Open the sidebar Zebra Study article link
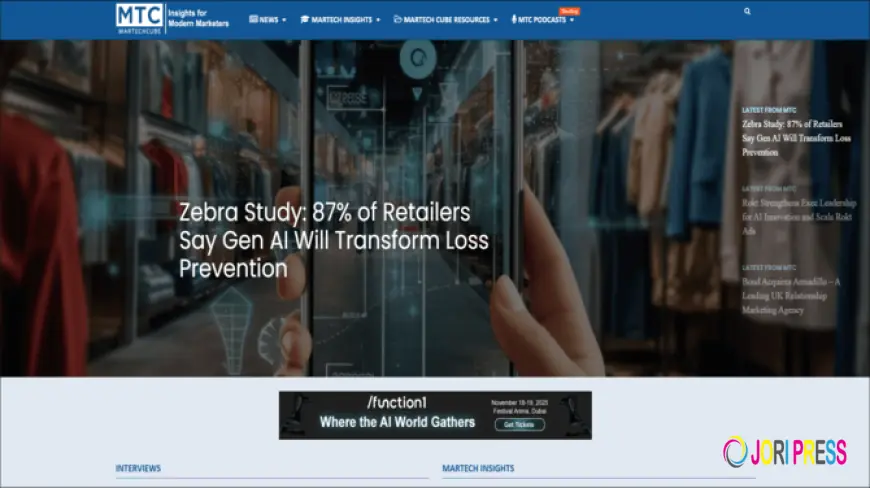This screenshot has height=488, width=870. (x=791, y=137)
